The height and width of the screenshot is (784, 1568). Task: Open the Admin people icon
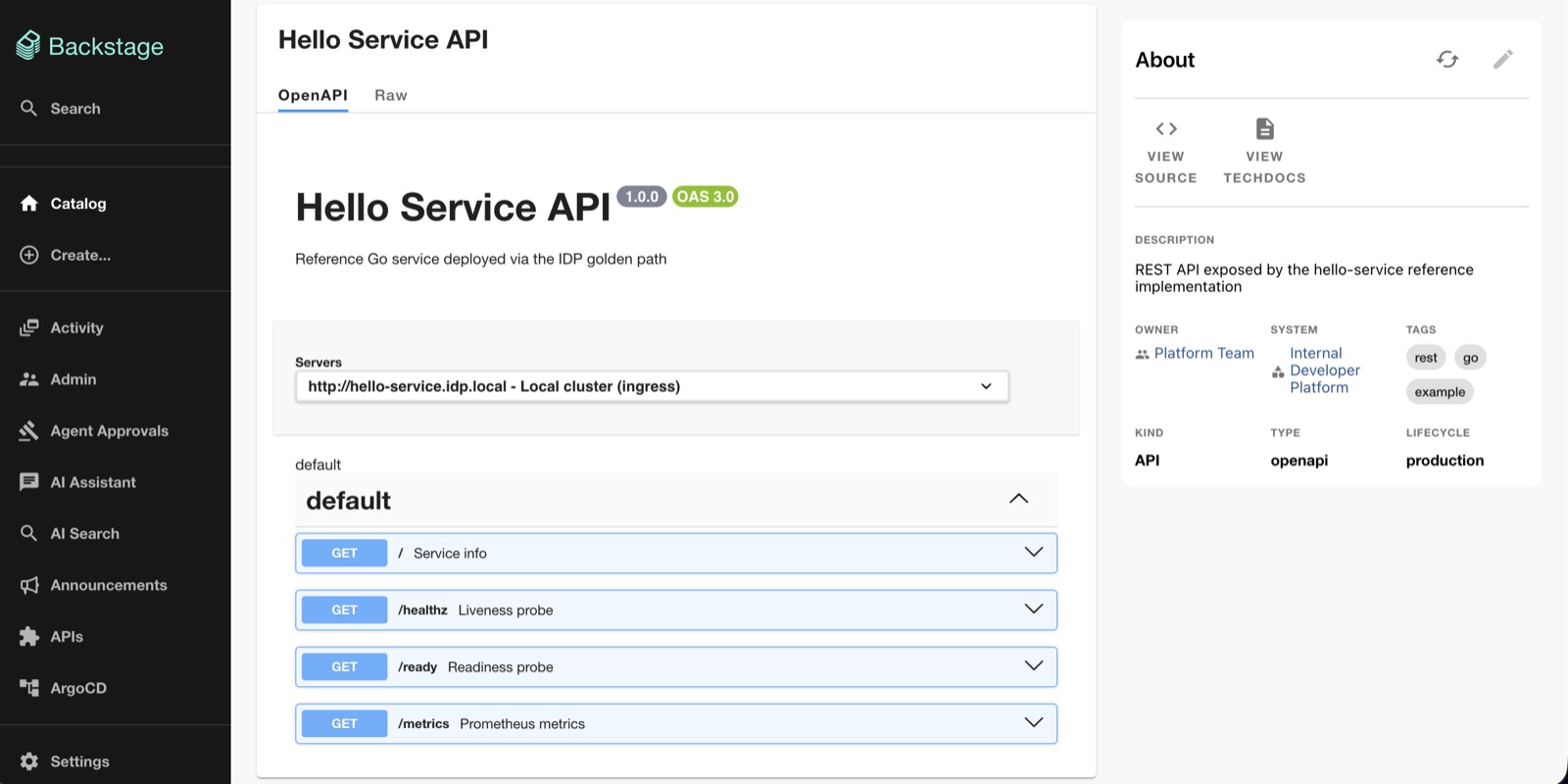point(29,379)
